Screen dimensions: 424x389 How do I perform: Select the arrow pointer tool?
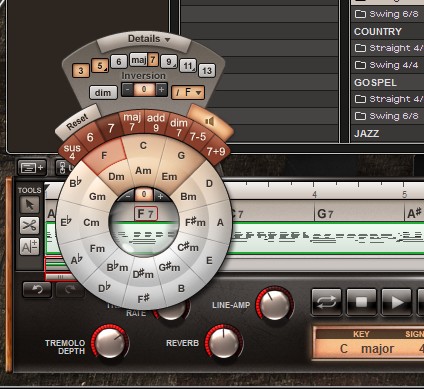29,205
